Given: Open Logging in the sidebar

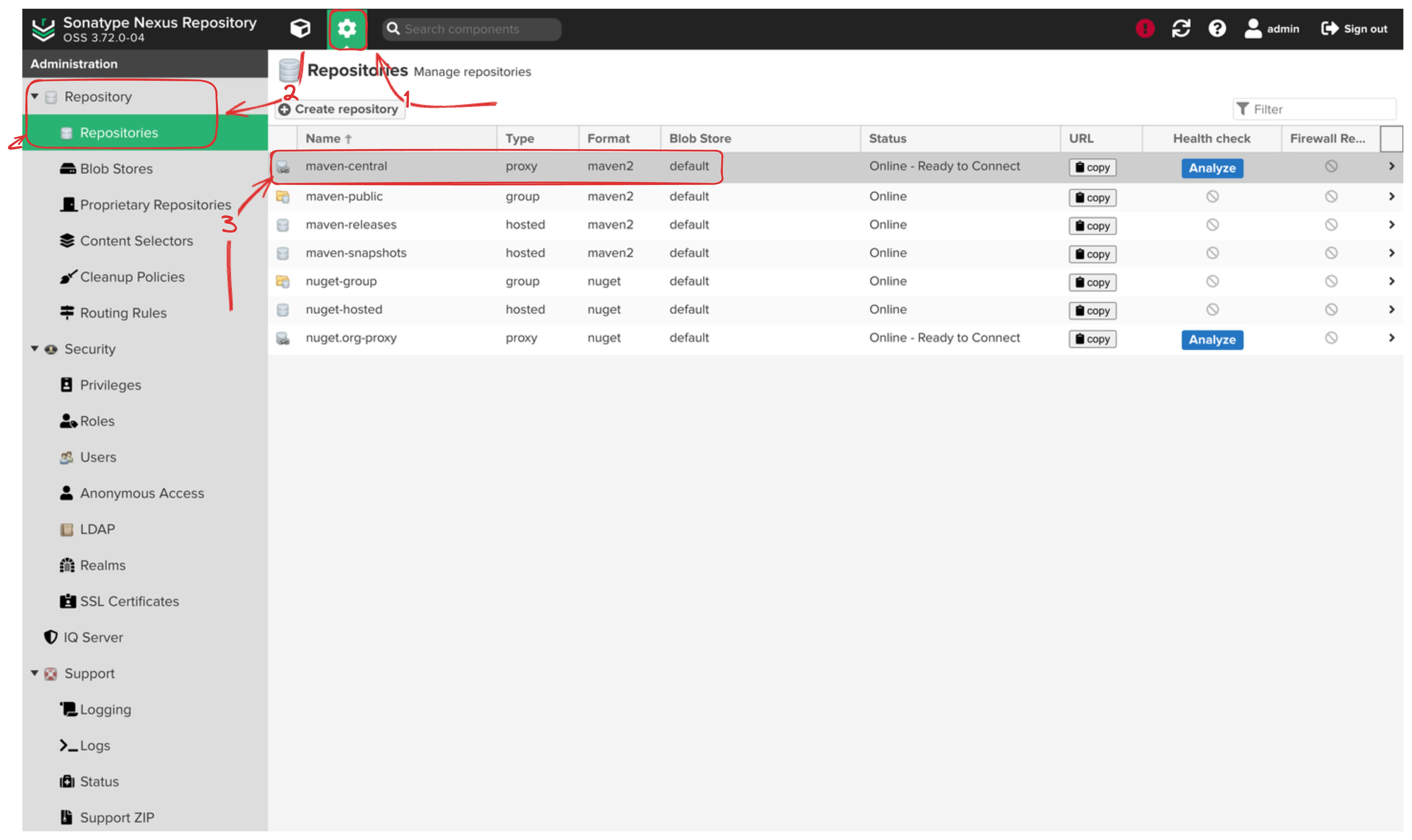Looking at the screenshot, I should click(x=145, y=709).
